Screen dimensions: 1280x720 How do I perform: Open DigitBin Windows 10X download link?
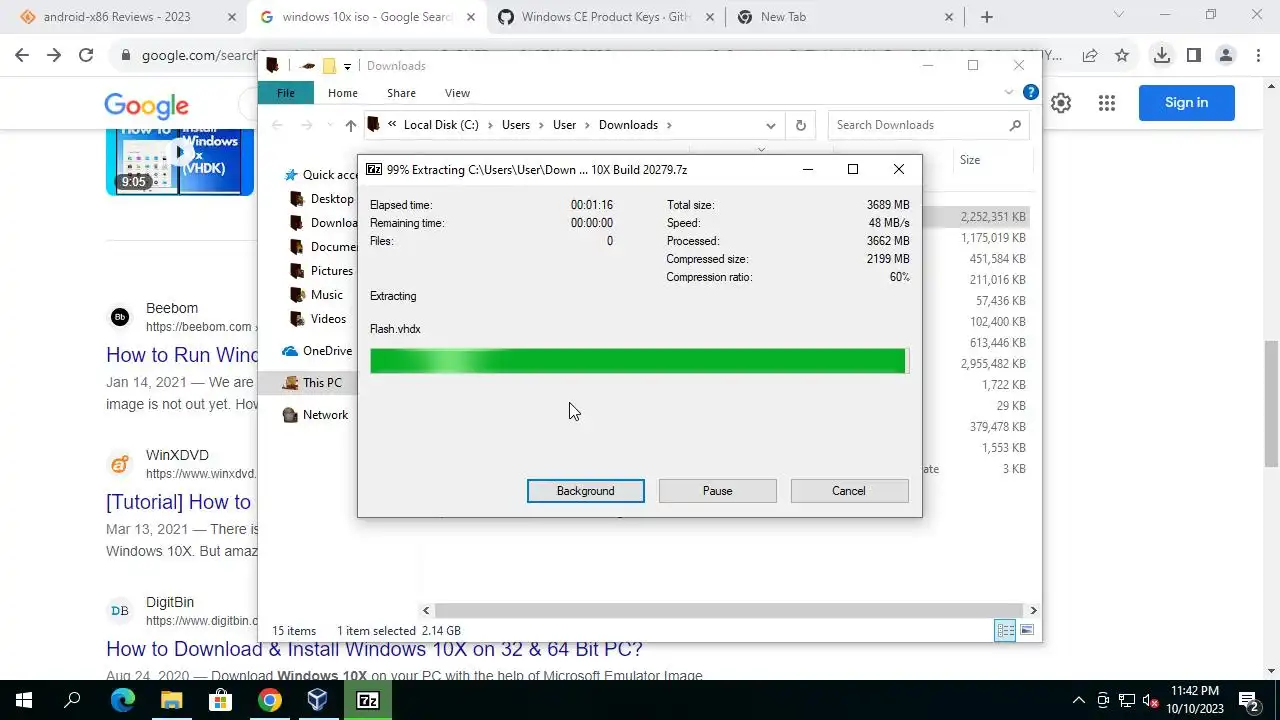pos(374,649)
